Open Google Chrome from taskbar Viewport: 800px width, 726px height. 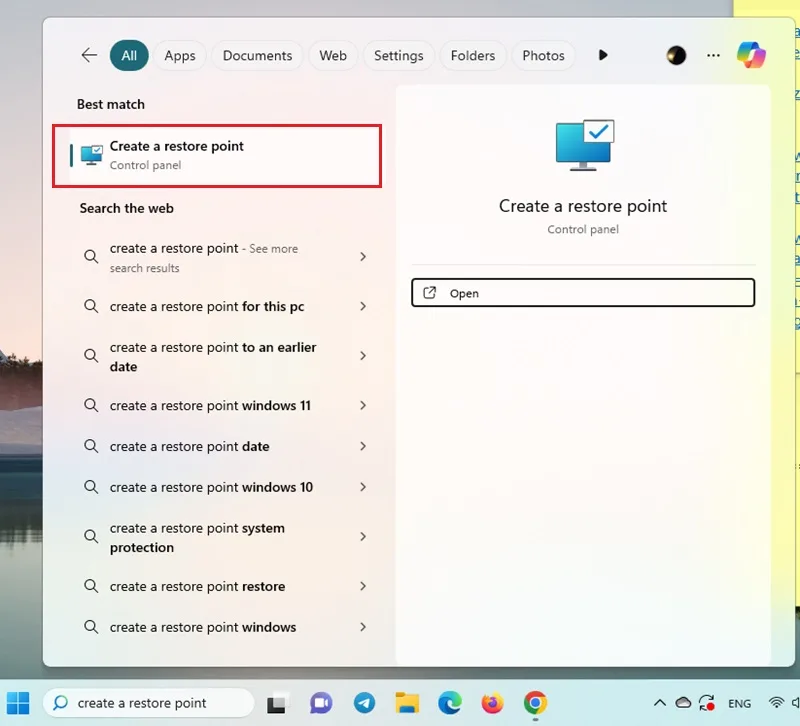point(535,703)
